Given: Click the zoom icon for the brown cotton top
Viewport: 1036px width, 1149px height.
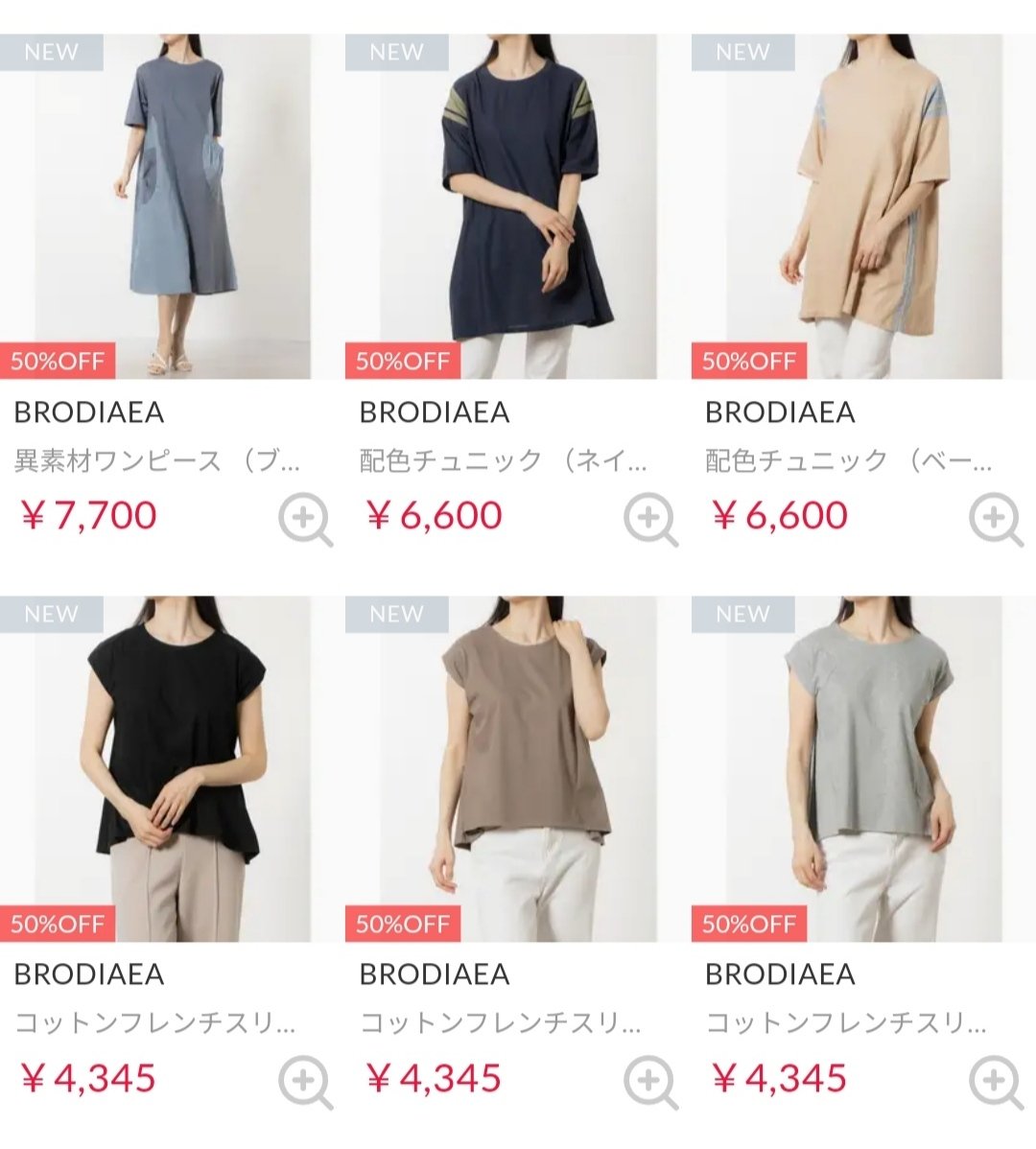Looking at the screenshot, I should 650,1082.
